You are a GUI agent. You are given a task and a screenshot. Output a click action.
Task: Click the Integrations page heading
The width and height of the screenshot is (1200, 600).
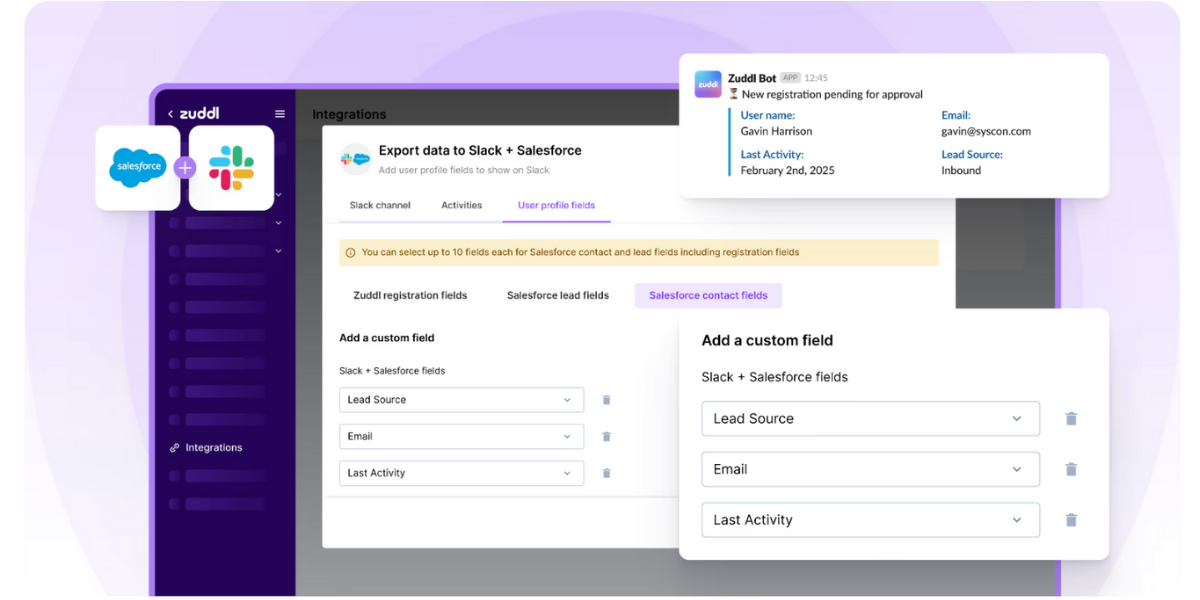349,115
